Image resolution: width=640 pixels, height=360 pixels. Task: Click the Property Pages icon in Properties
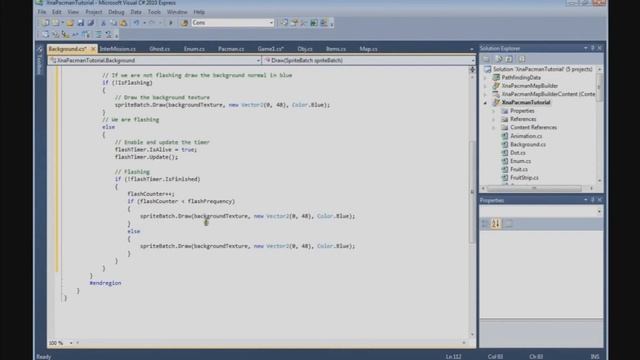pos(509,224)
